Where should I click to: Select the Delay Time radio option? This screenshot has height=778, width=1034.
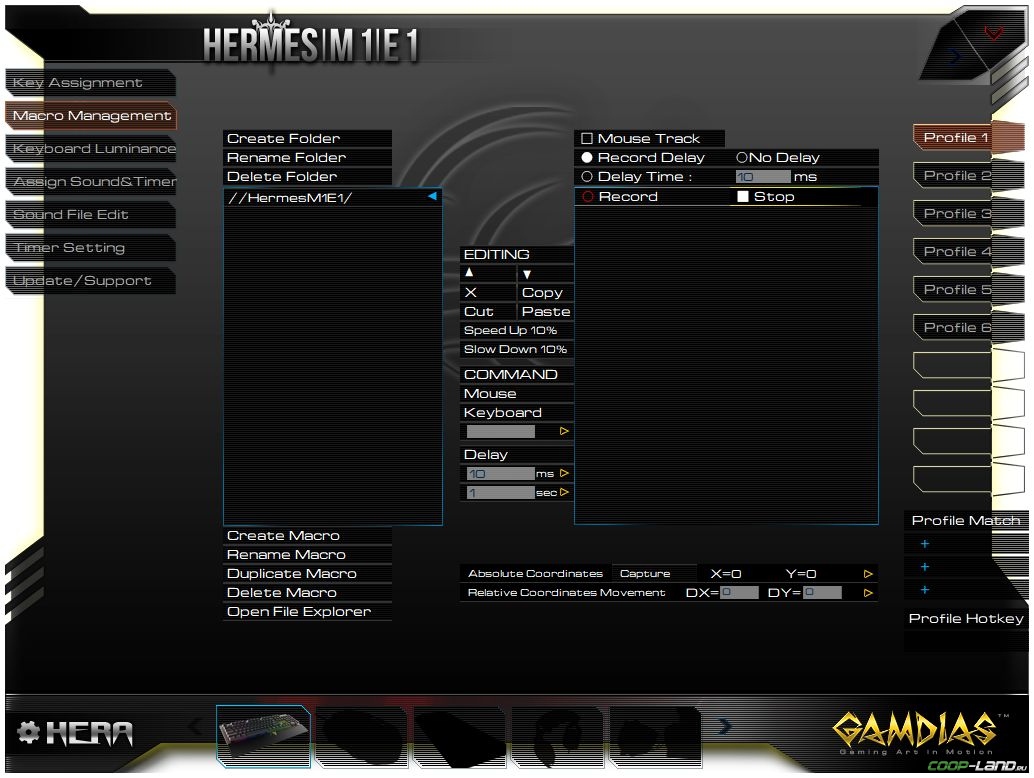[587, 177]
